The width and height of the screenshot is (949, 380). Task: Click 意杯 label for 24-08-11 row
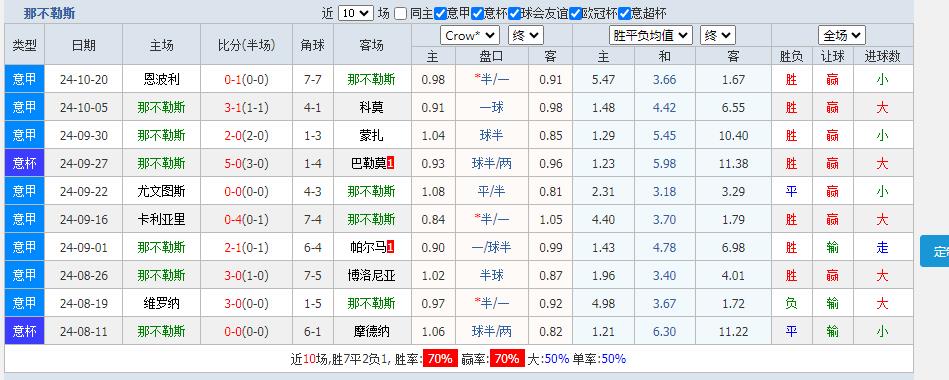[25, 331]
